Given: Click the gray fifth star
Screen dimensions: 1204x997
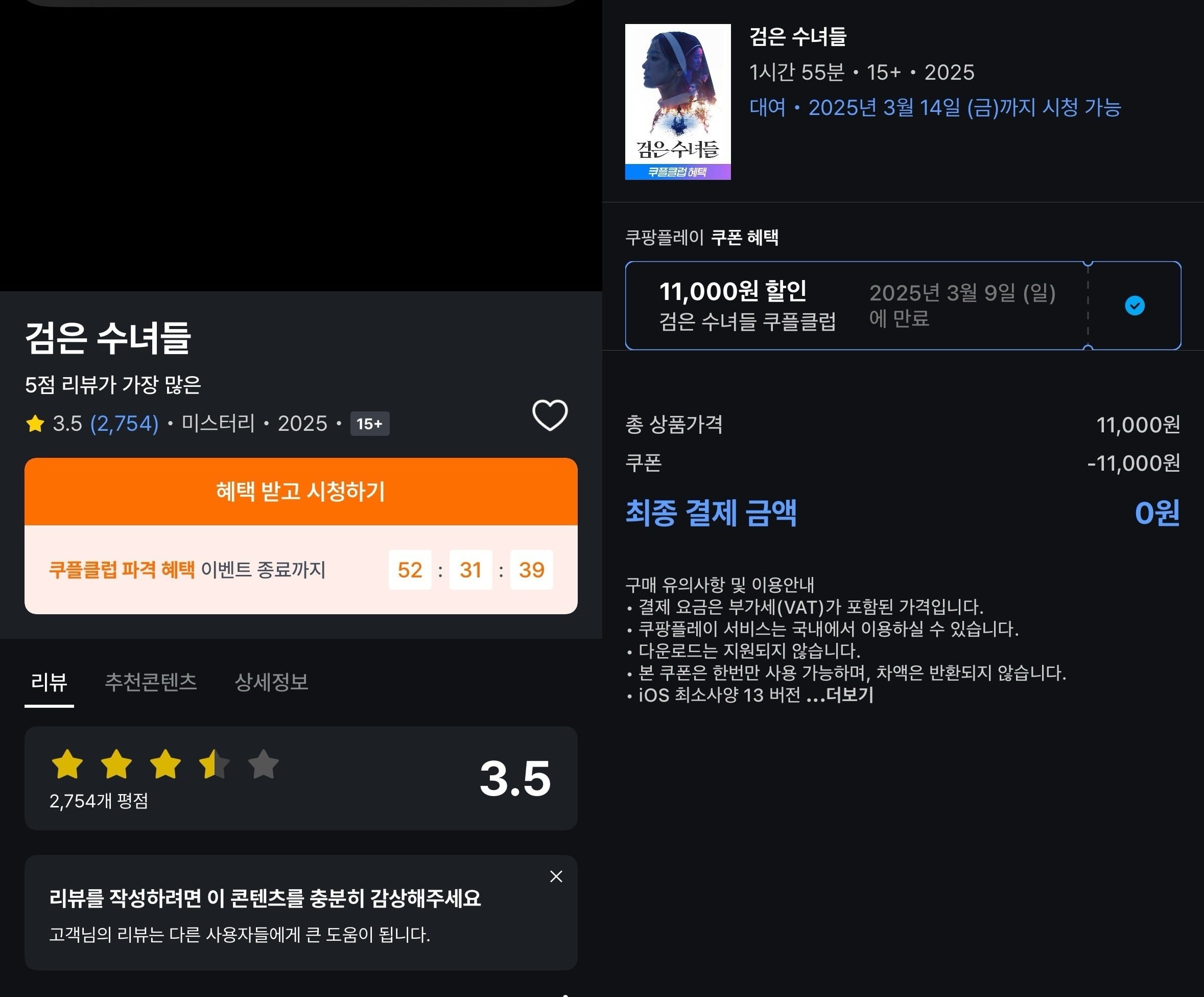Looking at the screenshot, I should (263, 764).
